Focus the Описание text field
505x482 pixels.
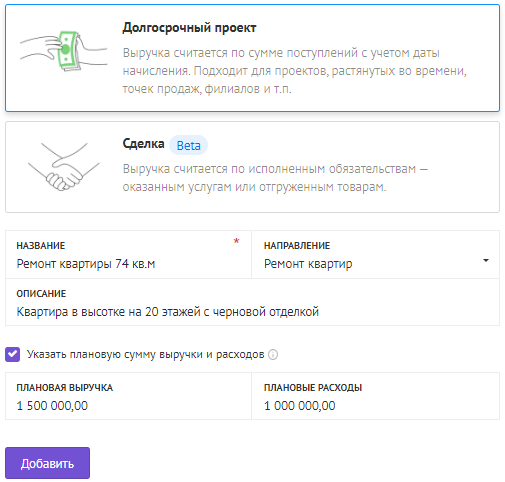tap(252, 302)
